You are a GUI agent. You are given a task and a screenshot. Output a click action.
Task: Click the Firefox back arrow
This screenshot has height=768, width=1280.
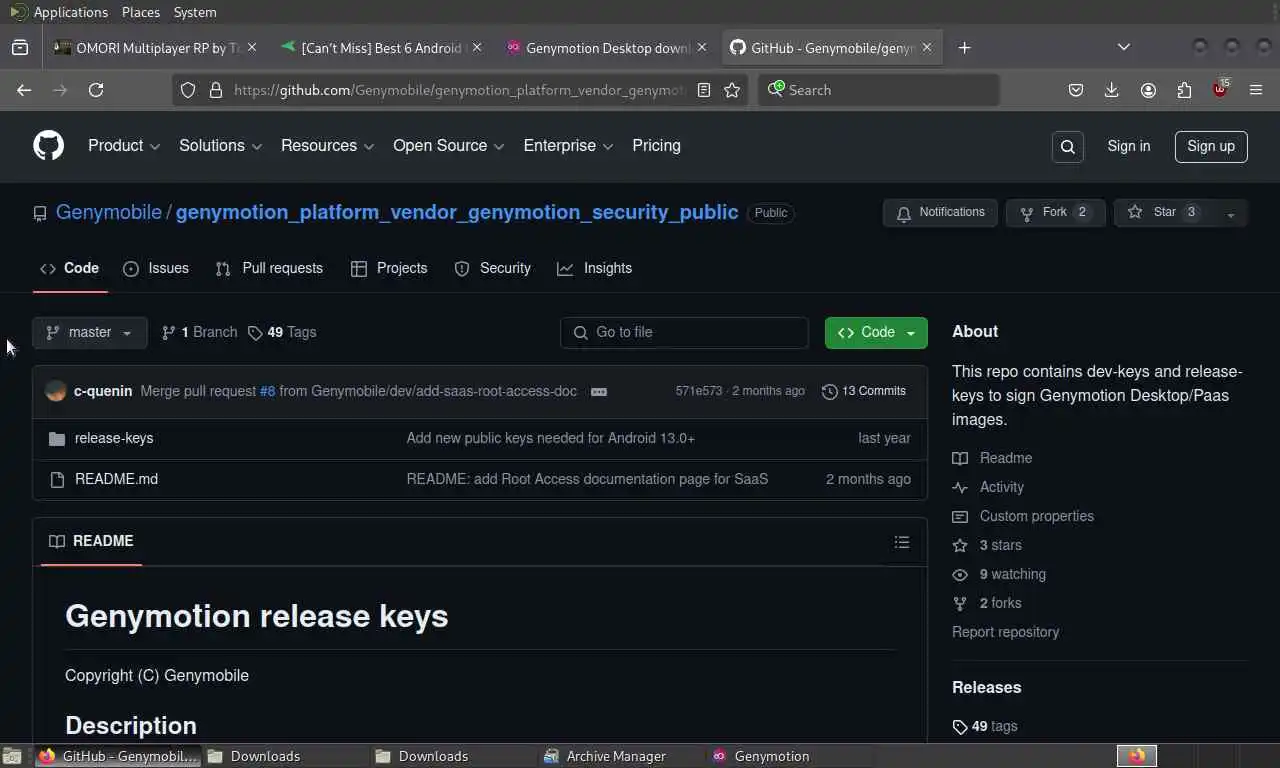pos(24,90)
